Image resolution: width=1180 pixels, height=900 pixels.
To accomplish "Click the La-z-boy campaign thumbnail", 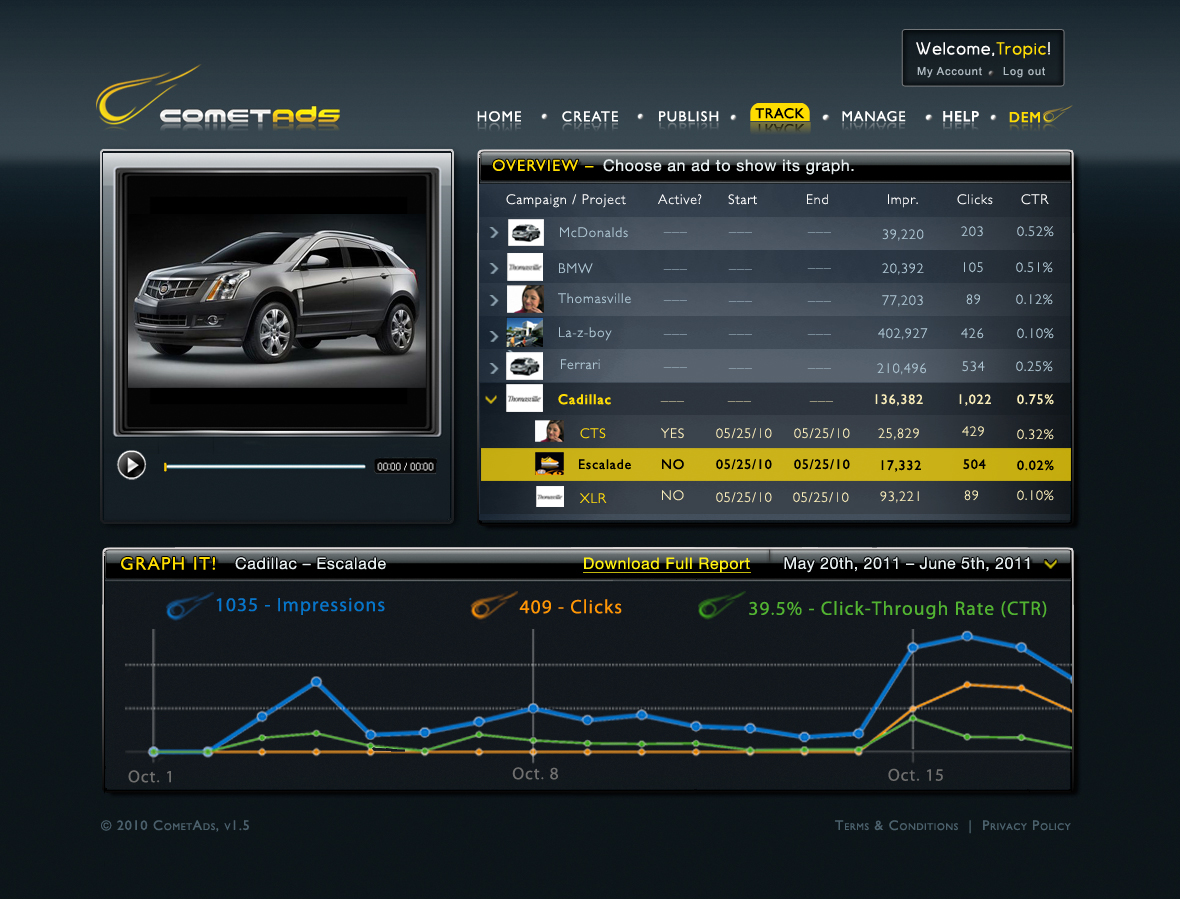I will click(525, 333).
